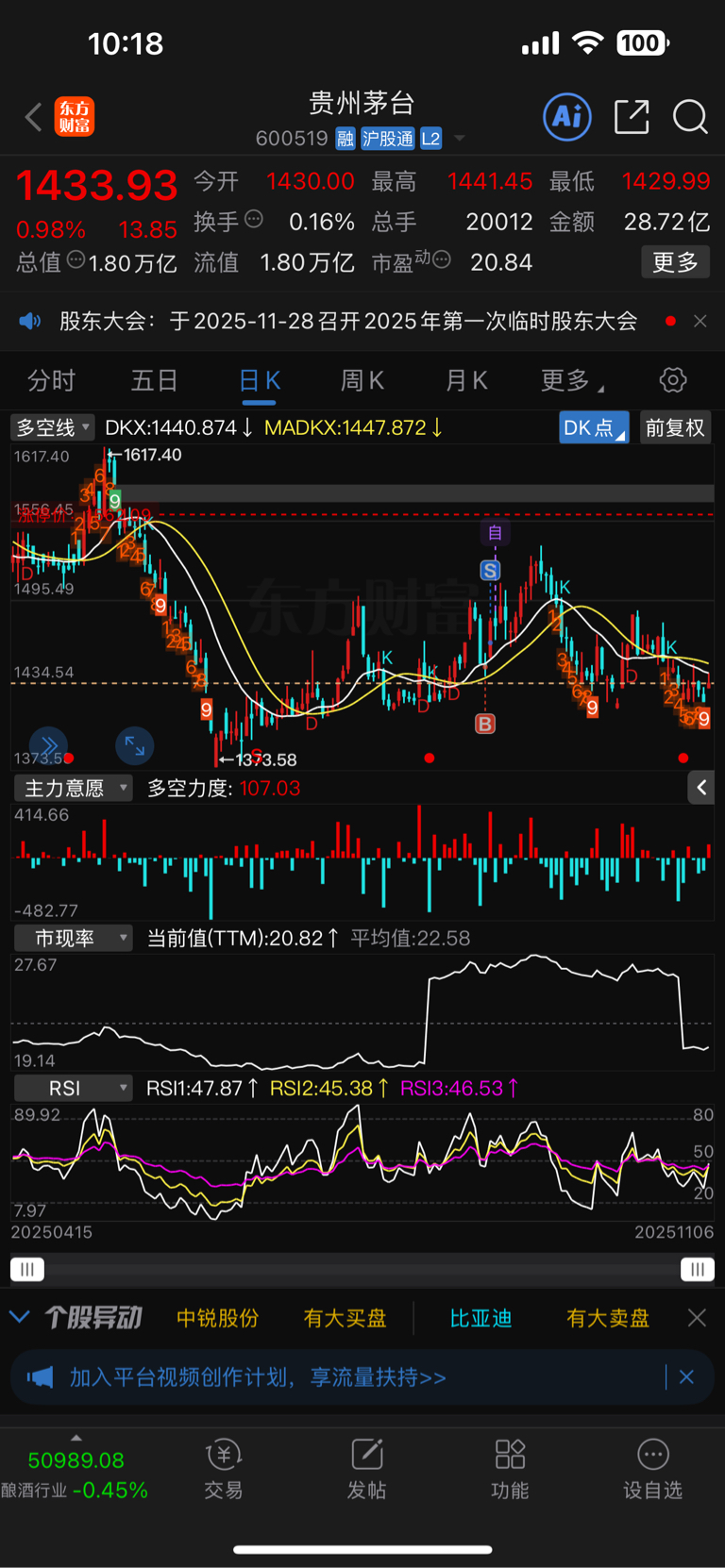
Task: Open the Ai assistant icon
Action: click(x=567, y=117)
